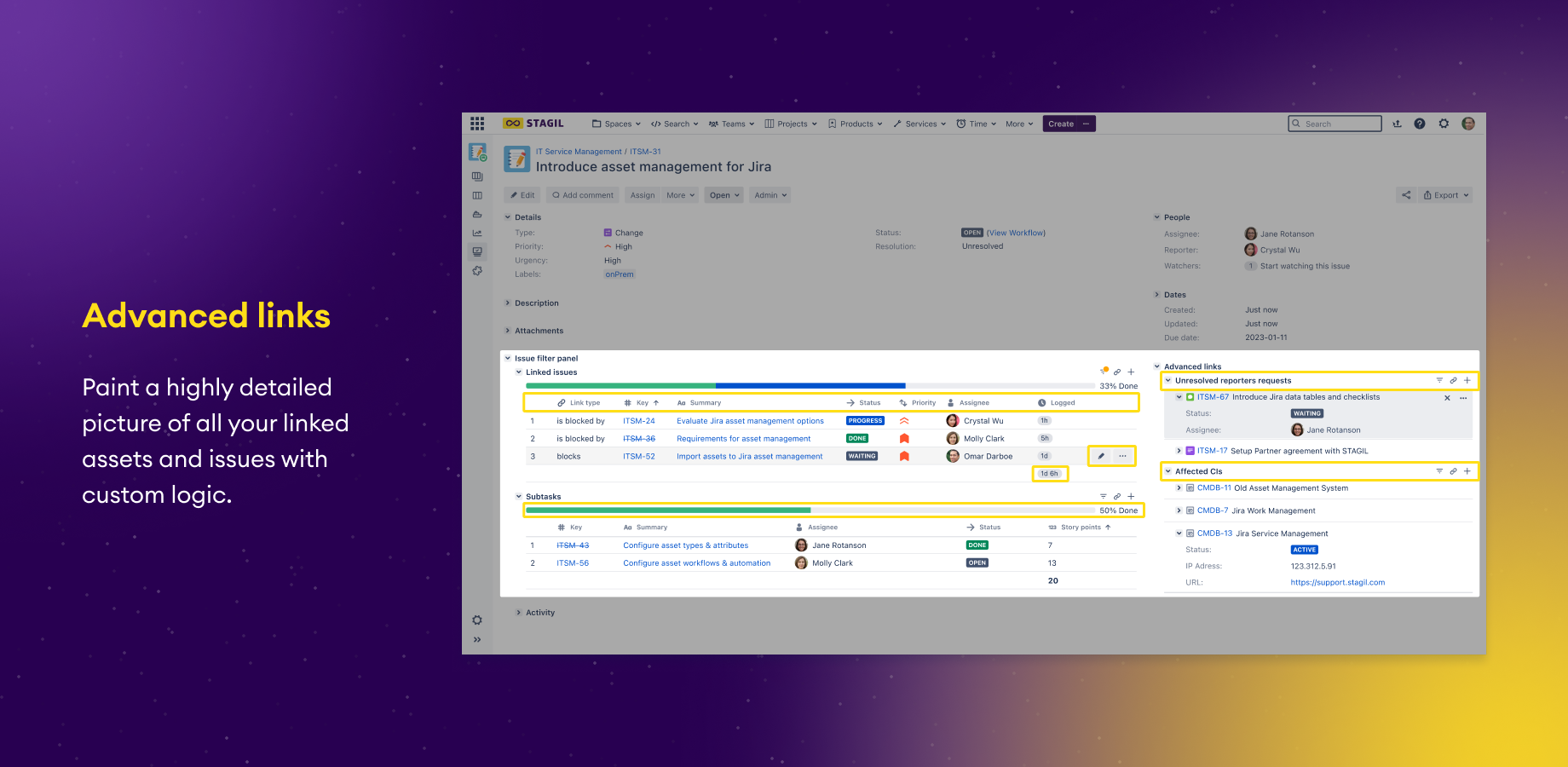
Task: Click the help question-mark icon
Action: tap(1420, 123)
